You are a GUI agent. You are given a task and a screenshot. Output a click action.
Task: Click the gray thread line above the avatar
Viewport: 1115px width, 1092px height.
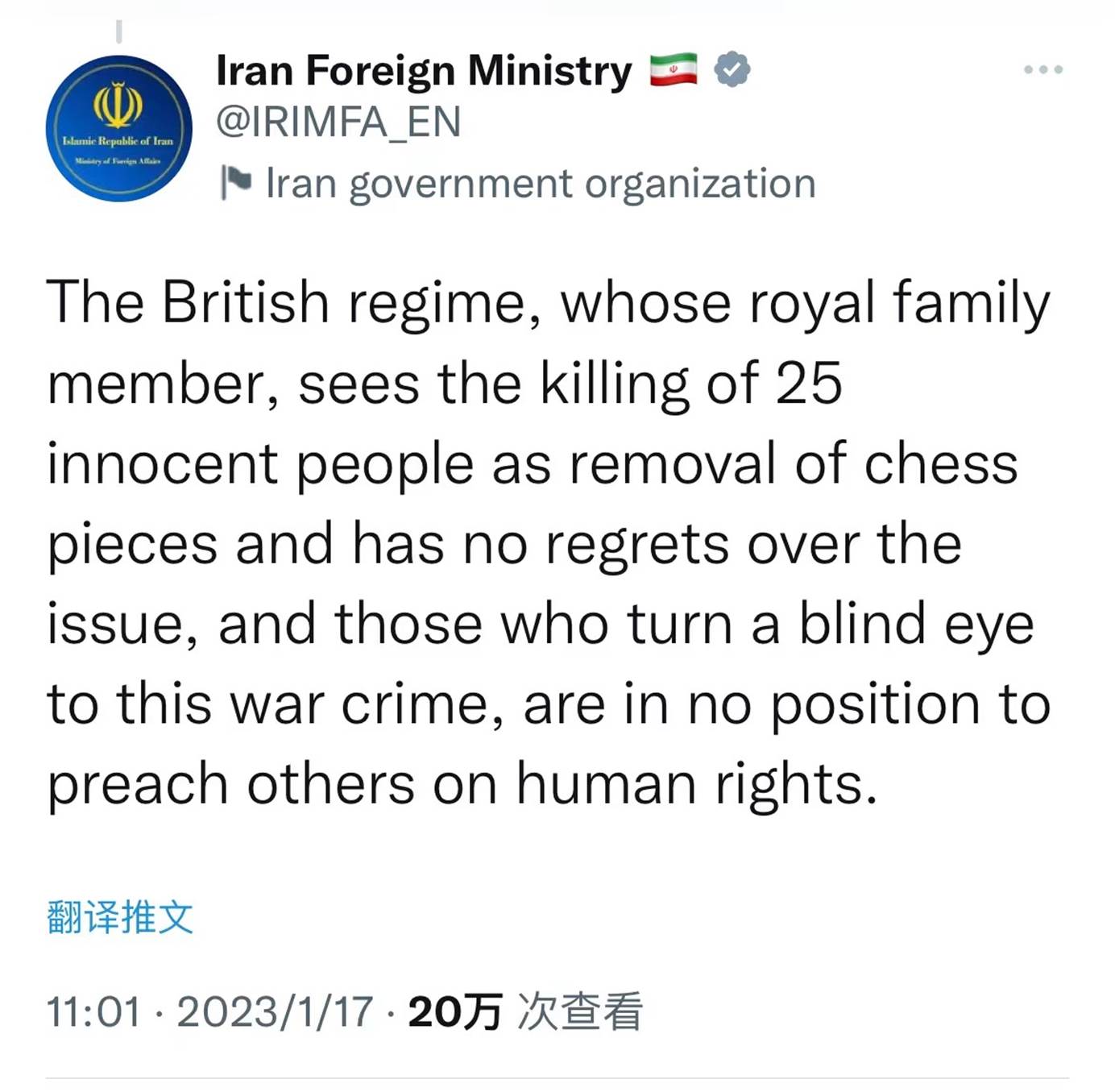coord(119,31)
